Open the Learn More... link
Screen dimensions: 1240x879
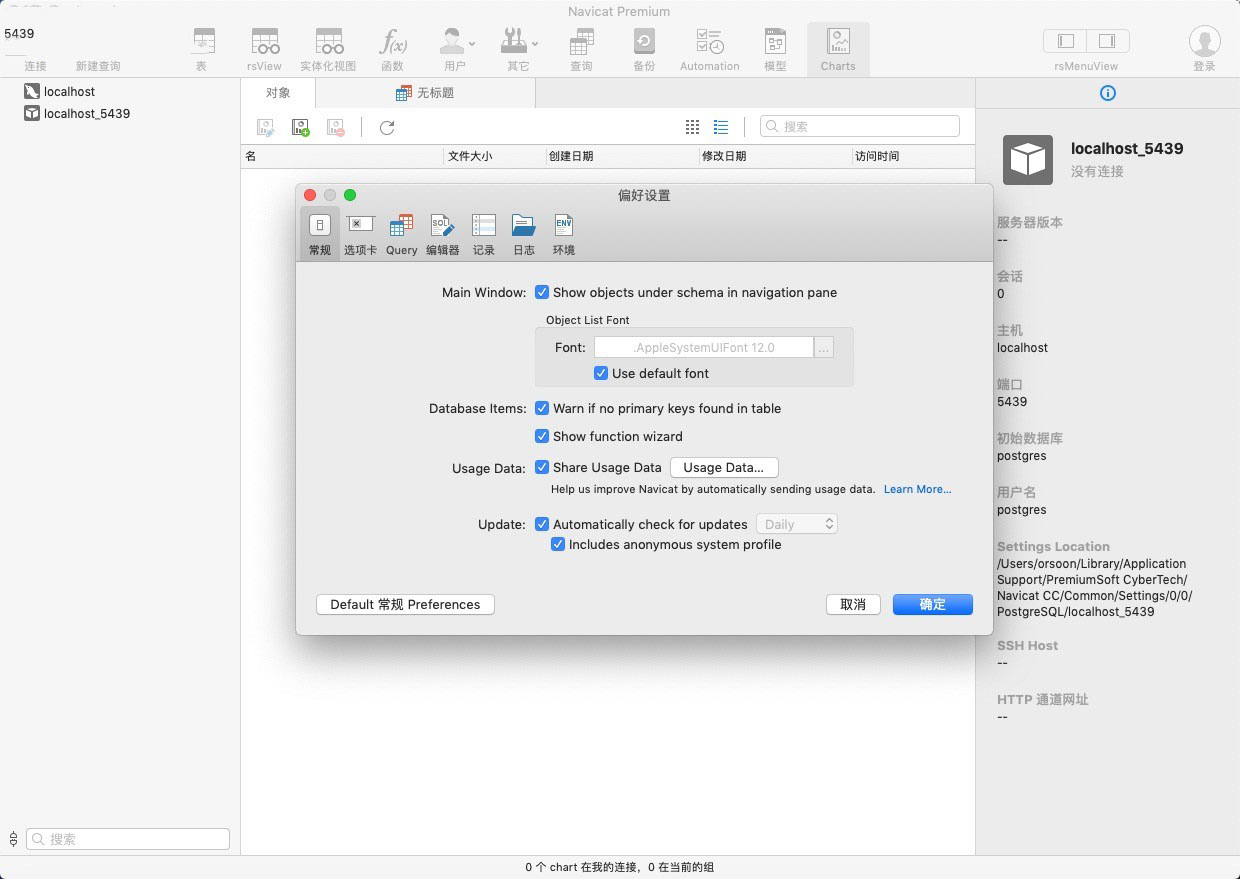pyautogui.click(x=917, y=489)
